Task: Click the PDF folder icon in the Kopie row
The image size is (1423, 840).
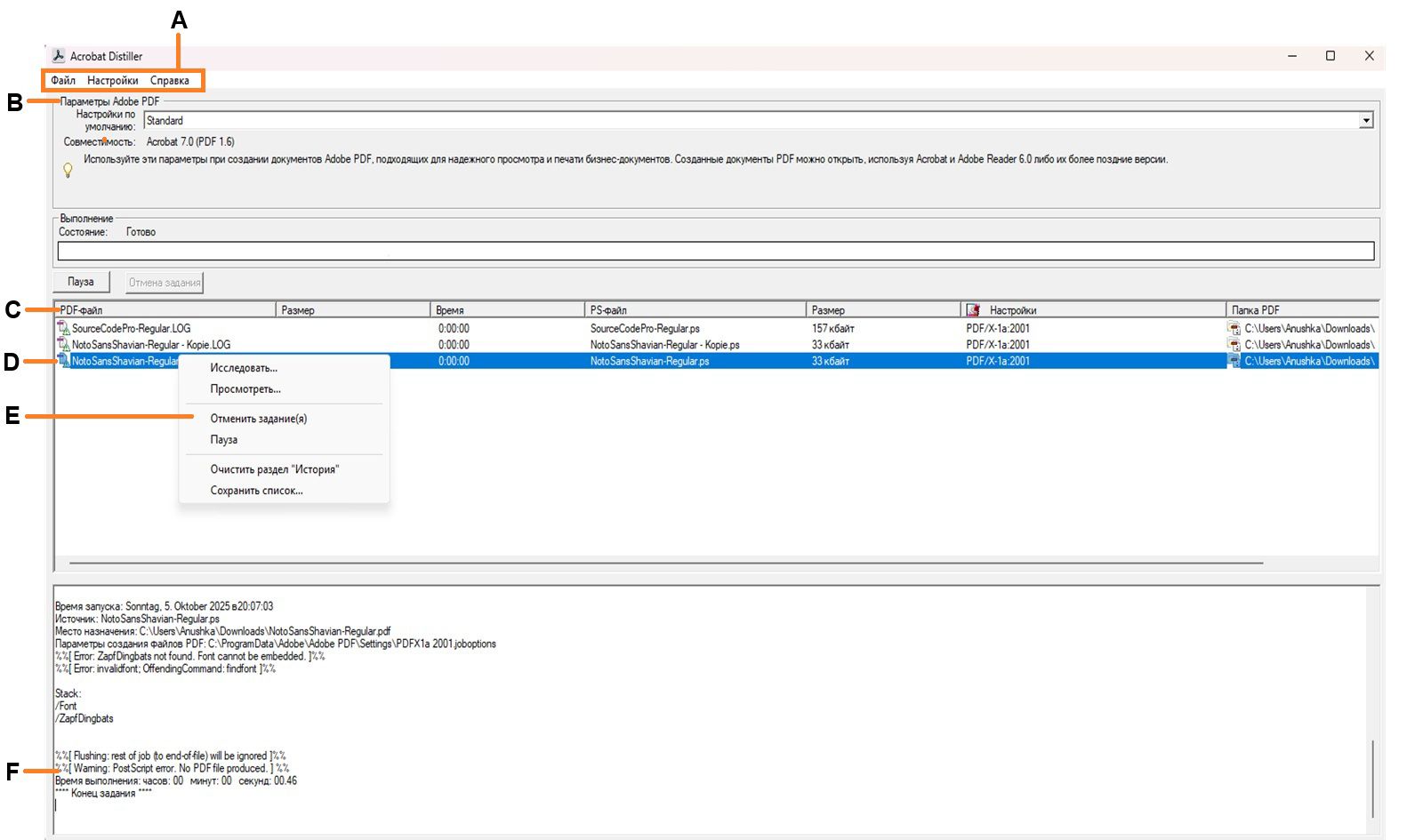Action: pyautogui.click(x=1234, y=344)
